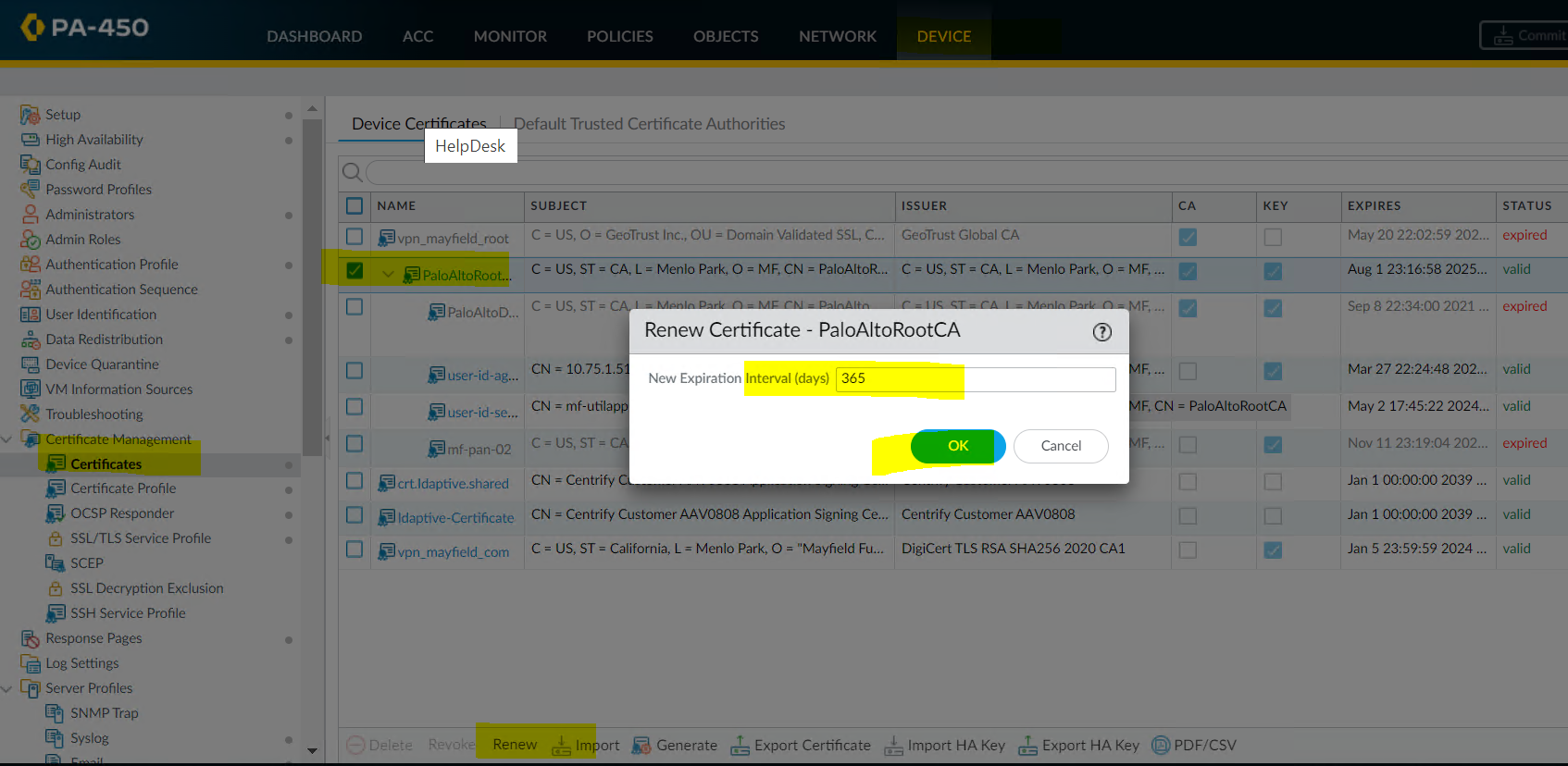Click the Log Settings icon

tap(30, 663)
